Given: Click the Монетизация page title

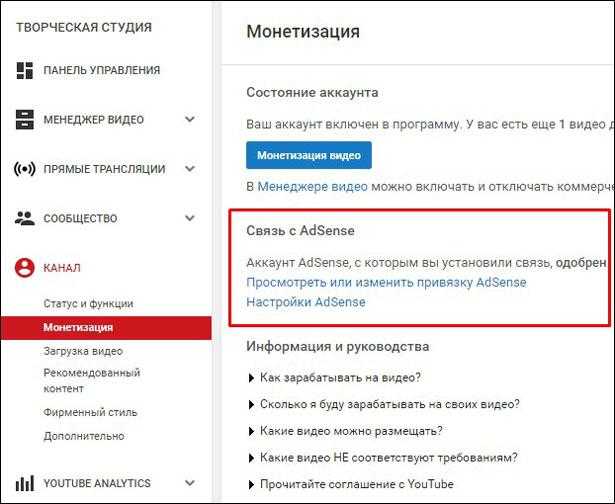Looking at the screenshot, I should coord(303,32).
